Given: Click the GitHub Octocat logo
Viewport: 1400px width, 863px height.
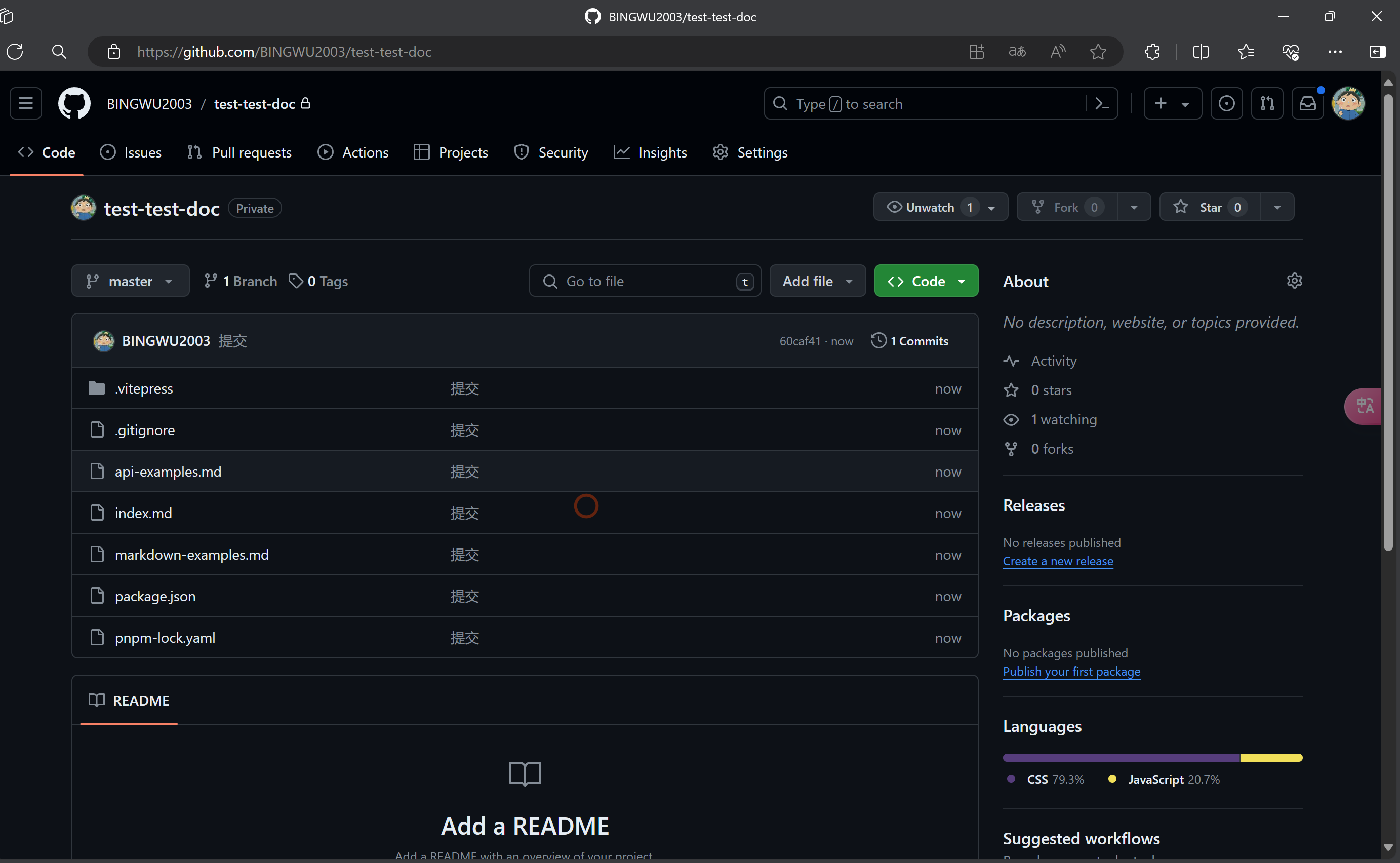Looking at the screenshot, I should click(x=74, y=103).
